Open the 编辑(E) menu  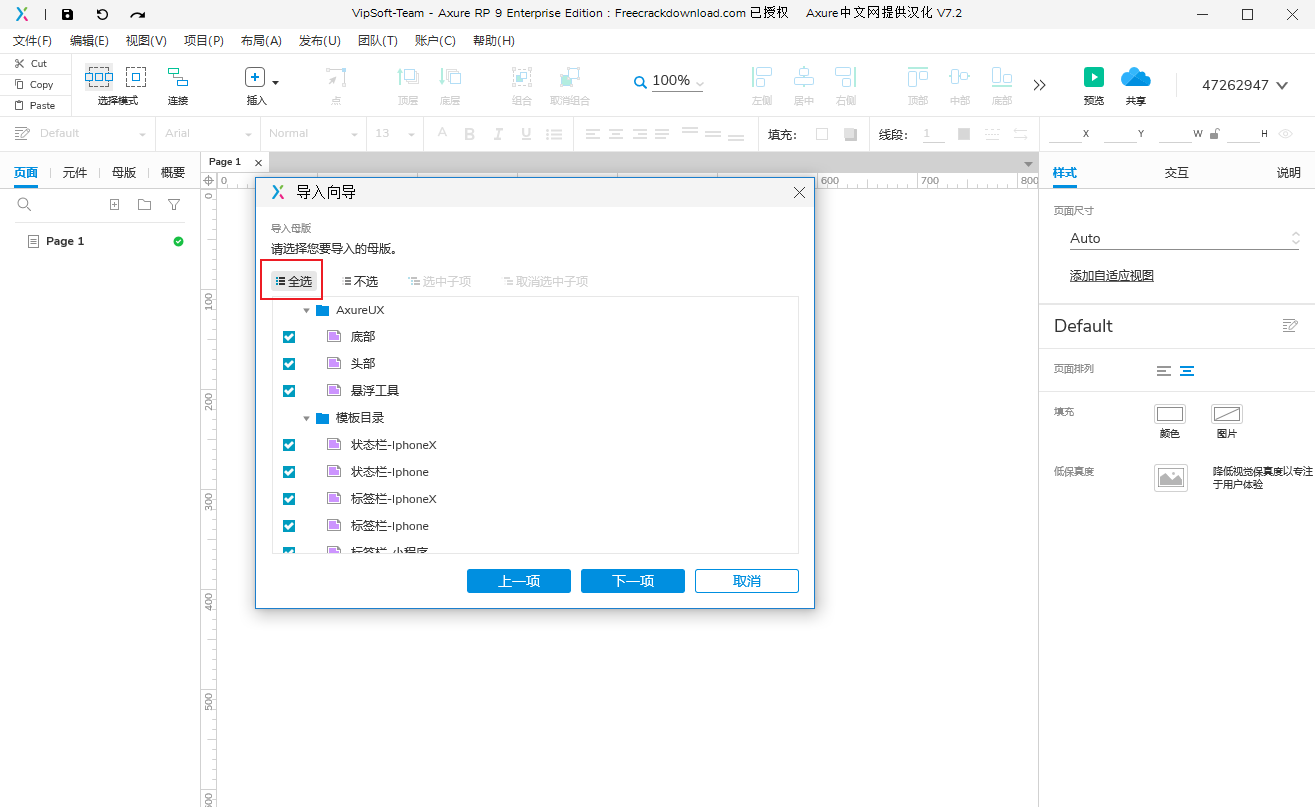[x=90, y=41]
